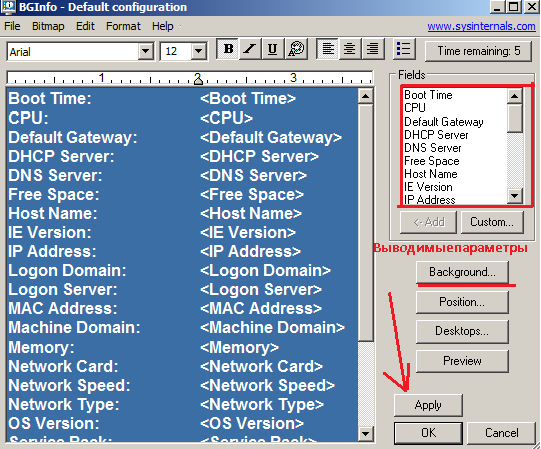Open the Arial font name dropdown

tap(146, 51)
